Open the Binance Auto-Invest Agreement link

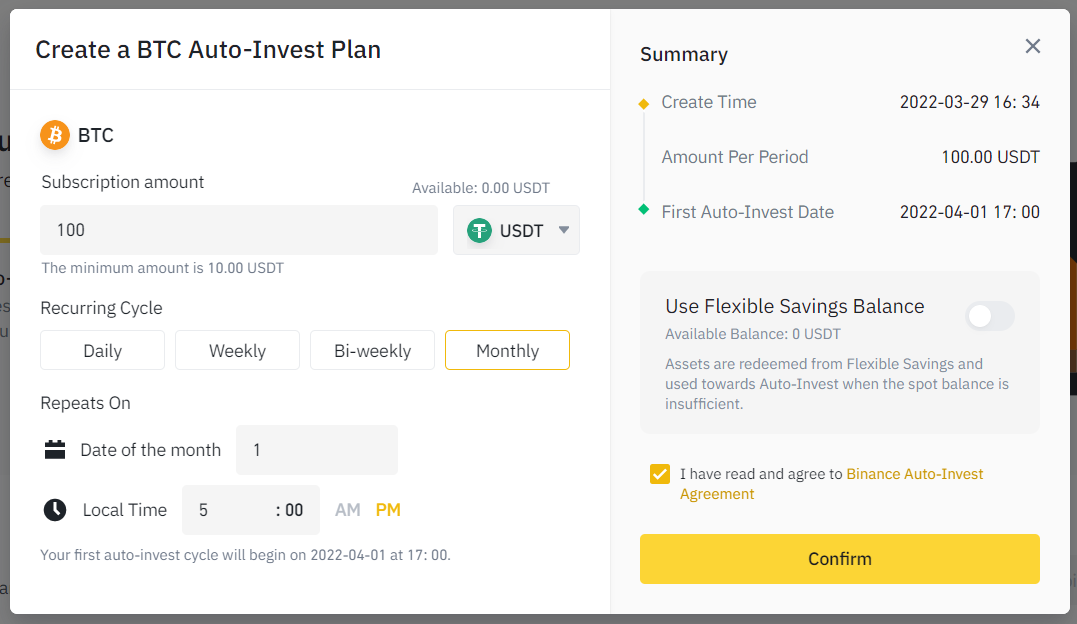(x=914, y=474)
